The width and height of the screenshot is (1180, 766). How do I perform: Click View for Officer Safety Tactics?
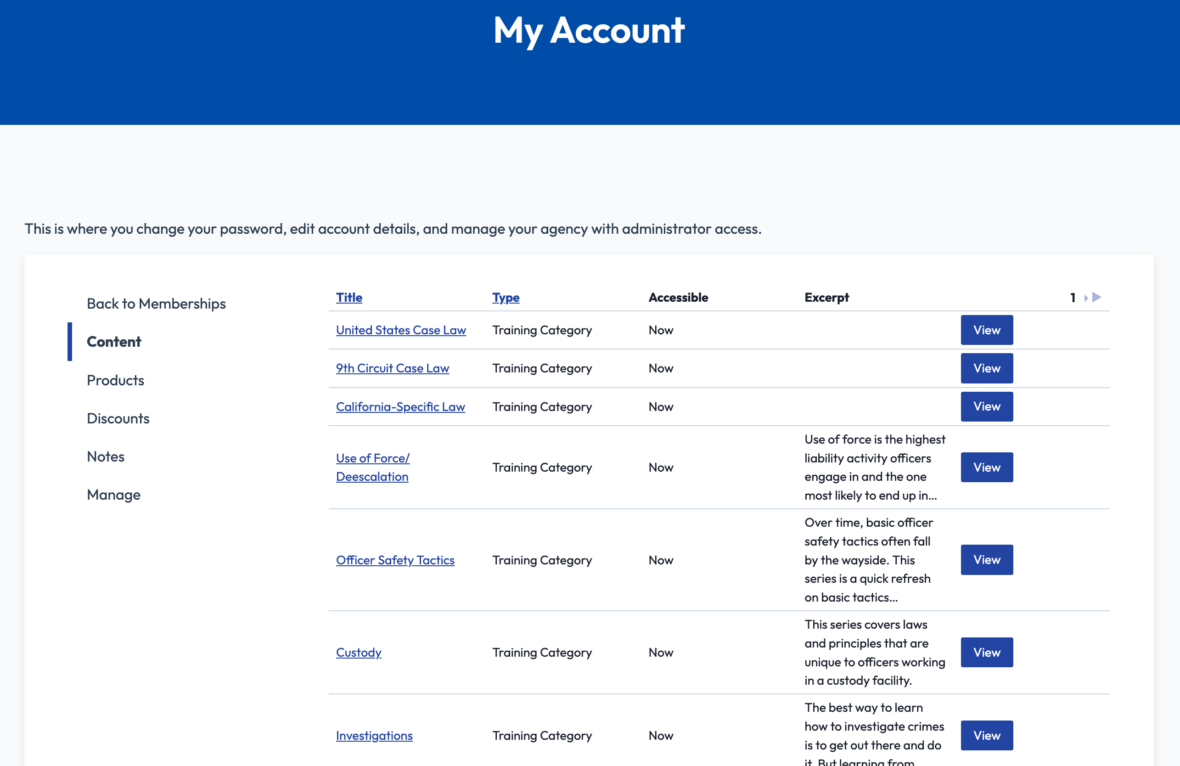click(x=986, y=560)
